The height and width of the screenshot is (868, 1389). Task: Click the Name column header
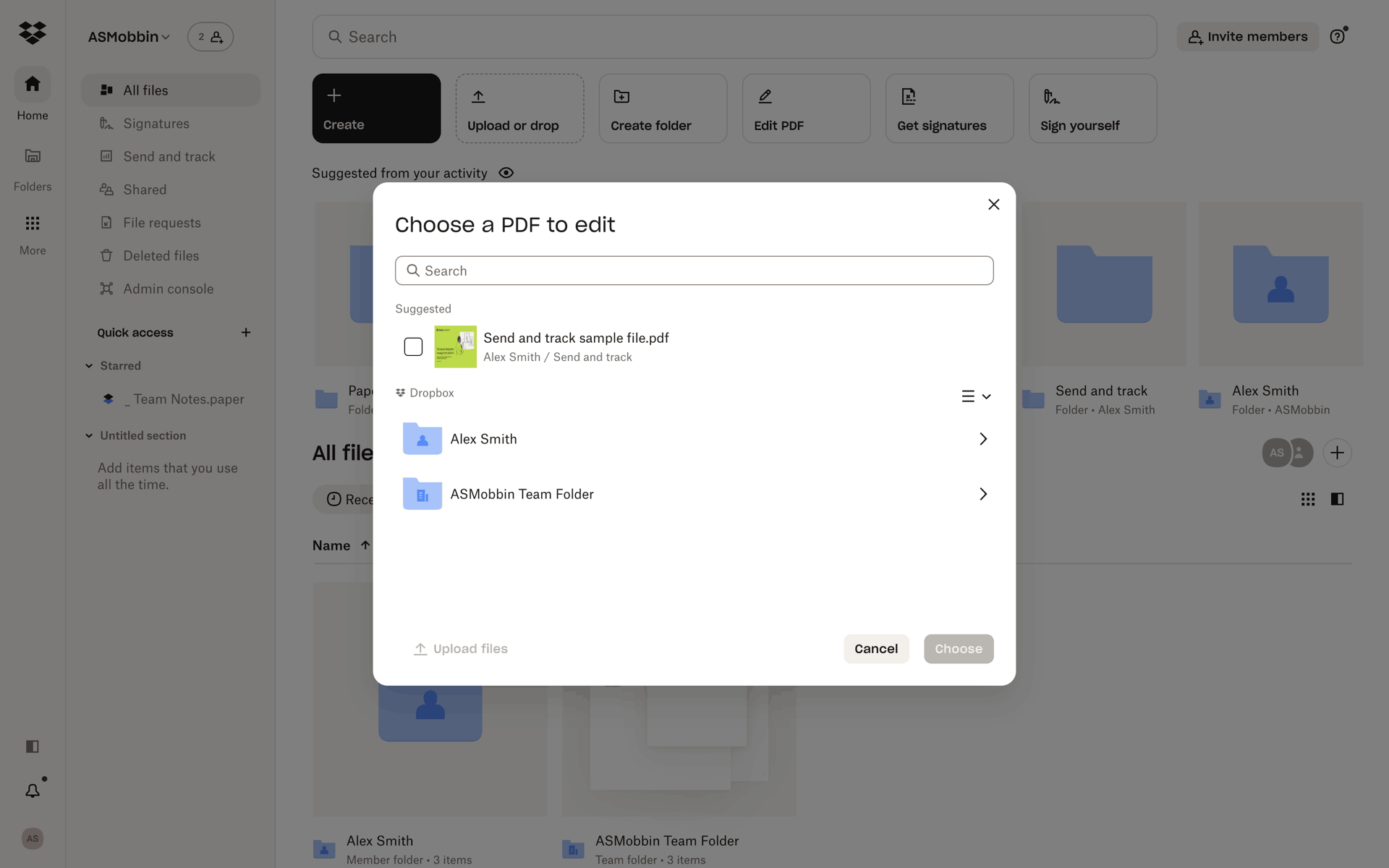[x=331, y=545]
